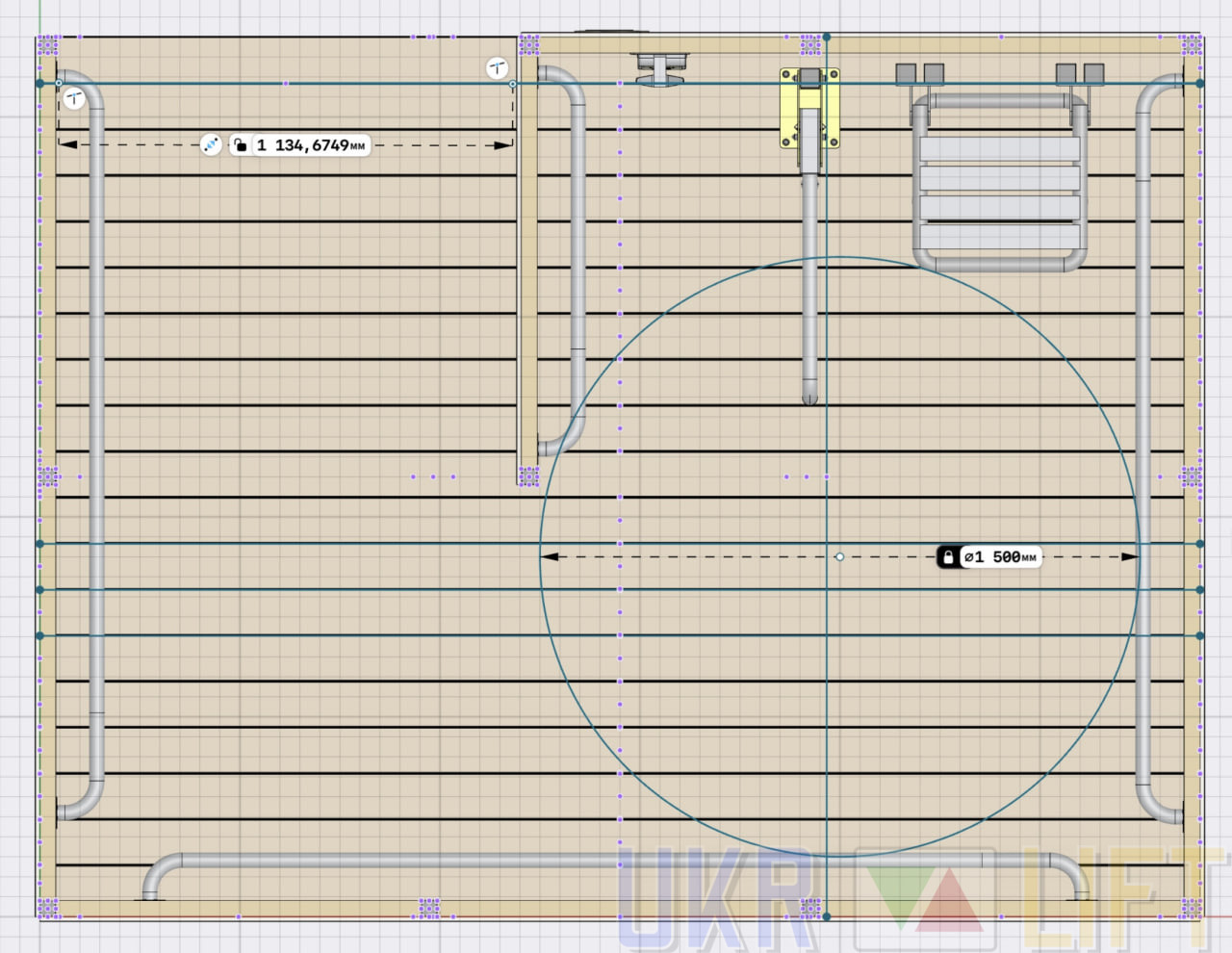Toggle the closed padlock on the ⌀1 500 dimension
This screenshot has width=1232, height=953.
coord(948,556)
